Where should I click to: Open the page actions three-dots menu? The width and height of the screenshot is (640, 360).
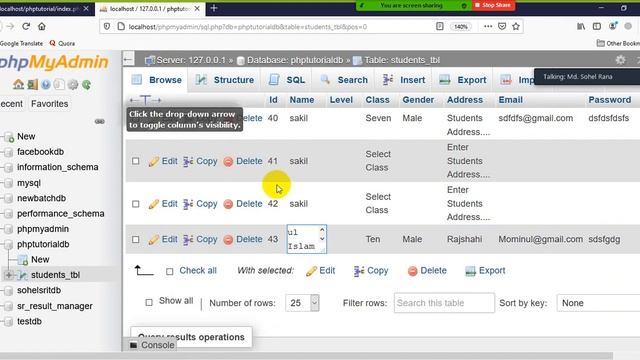click(488, 27)
